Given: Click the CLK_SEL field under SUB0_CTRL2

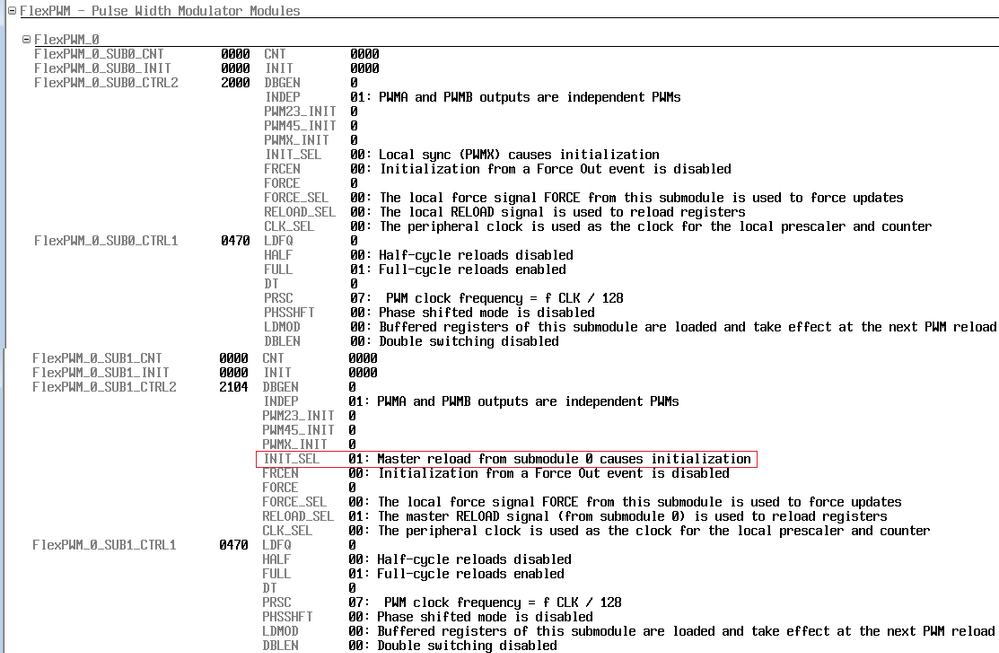Looking at the screenshot, I should 289,227.
